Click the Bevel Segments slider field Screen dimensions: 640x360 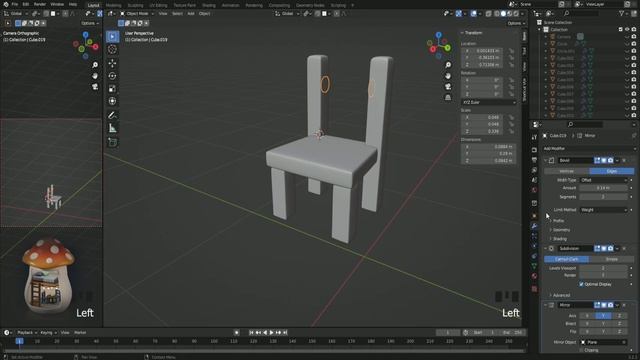(603, 197)
